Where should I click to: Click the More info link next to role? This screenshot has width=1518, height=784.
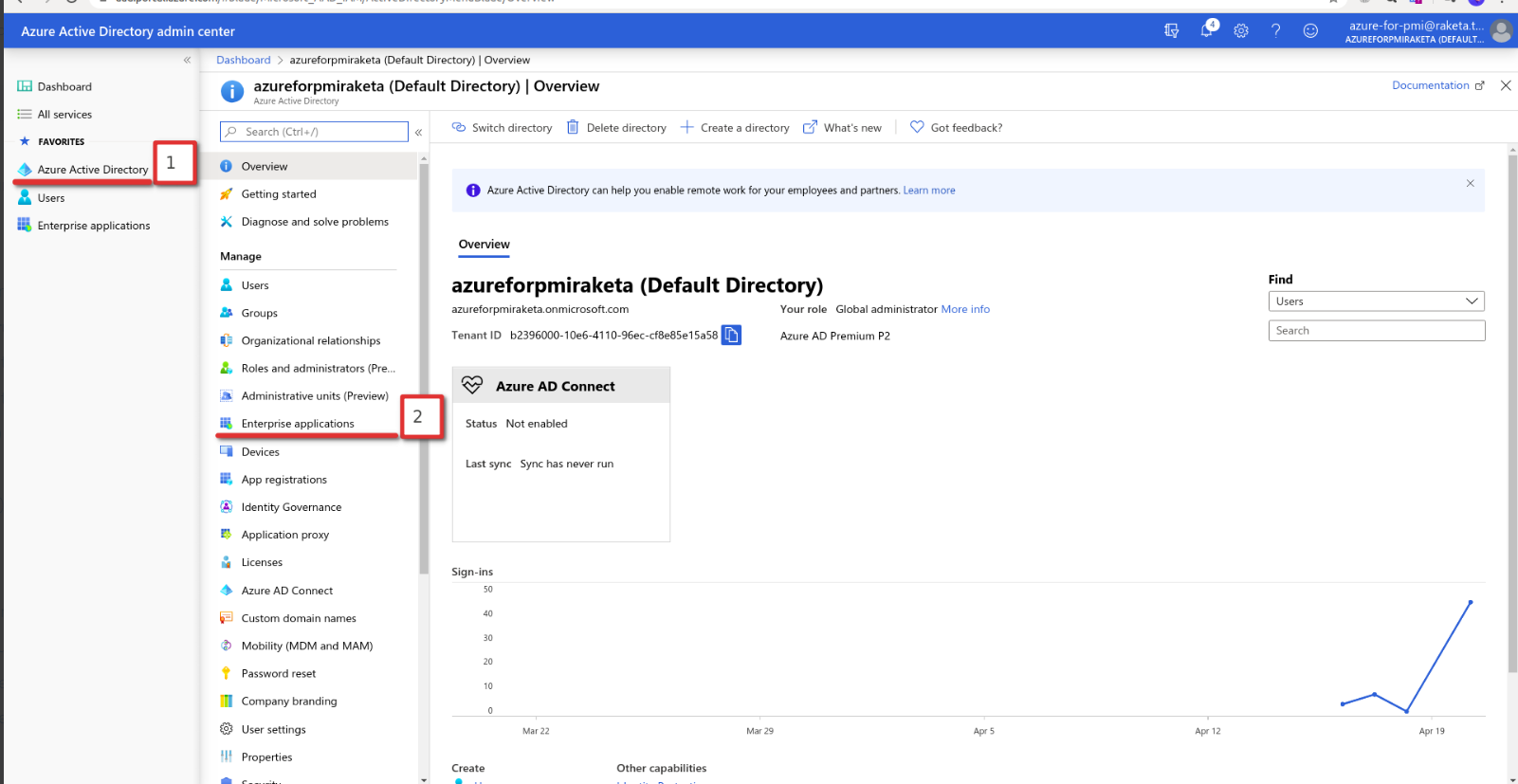(x=965, y=309)
